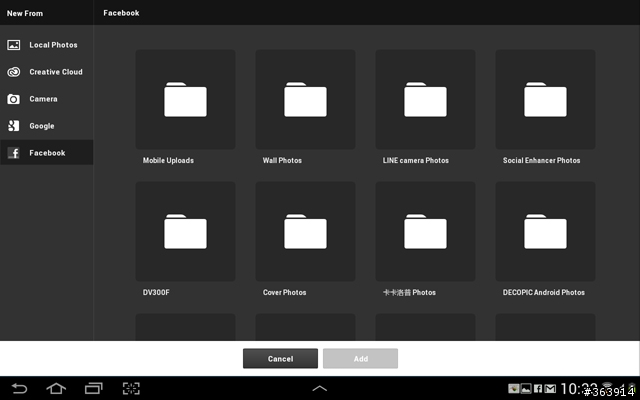The image size is (640, 400).
Task: Open the Cover Photos folder
Action: pos(305,231)
